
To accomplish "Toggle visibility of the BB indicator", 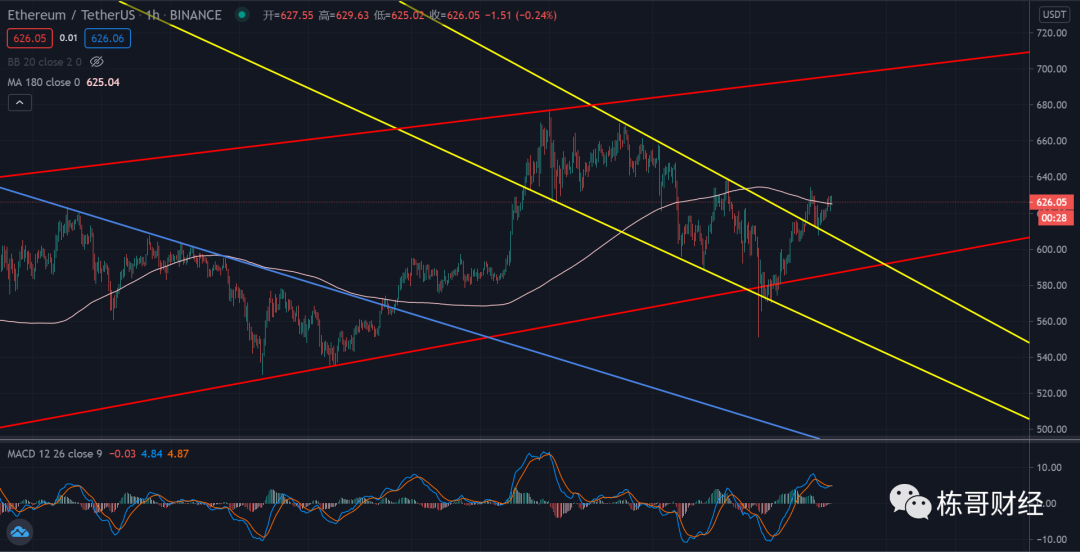I will 97,61.
